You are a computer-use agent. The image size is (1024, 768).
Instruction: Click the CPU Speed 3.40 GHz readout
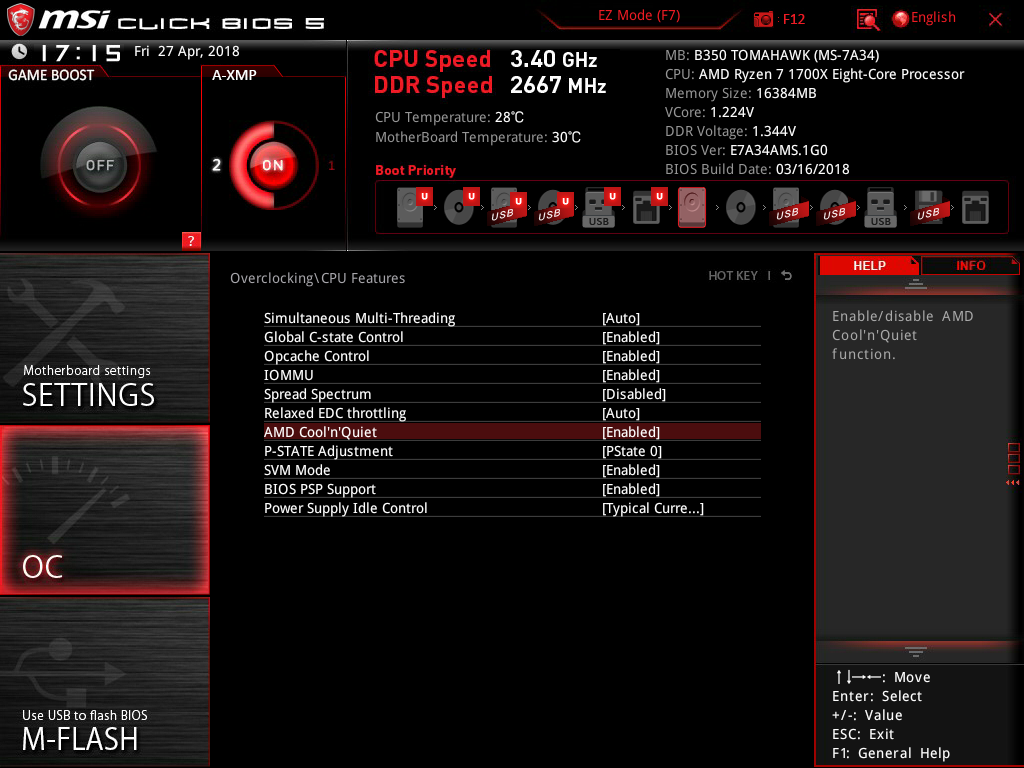tap(485, 59)
